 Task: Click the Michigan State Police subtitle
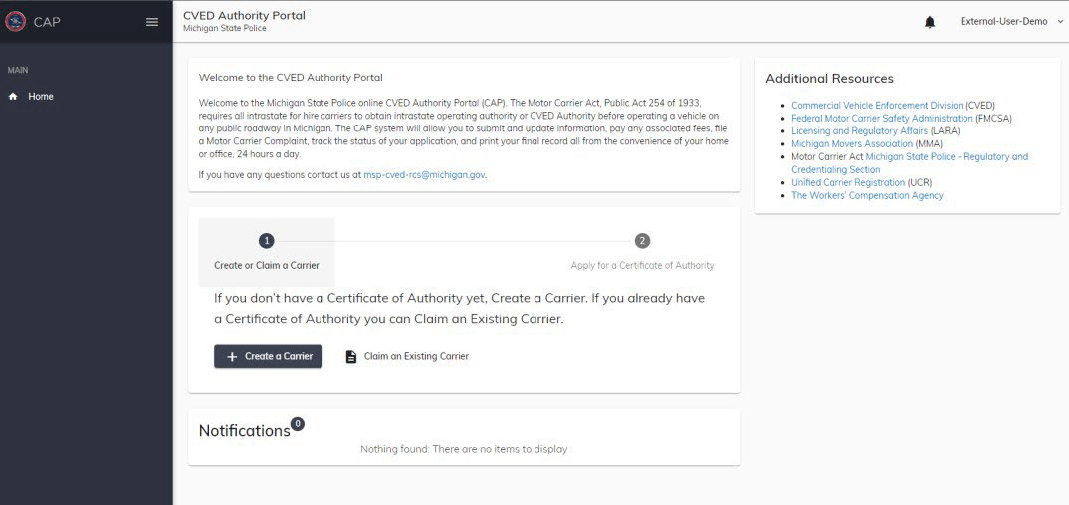coord(225,29)
